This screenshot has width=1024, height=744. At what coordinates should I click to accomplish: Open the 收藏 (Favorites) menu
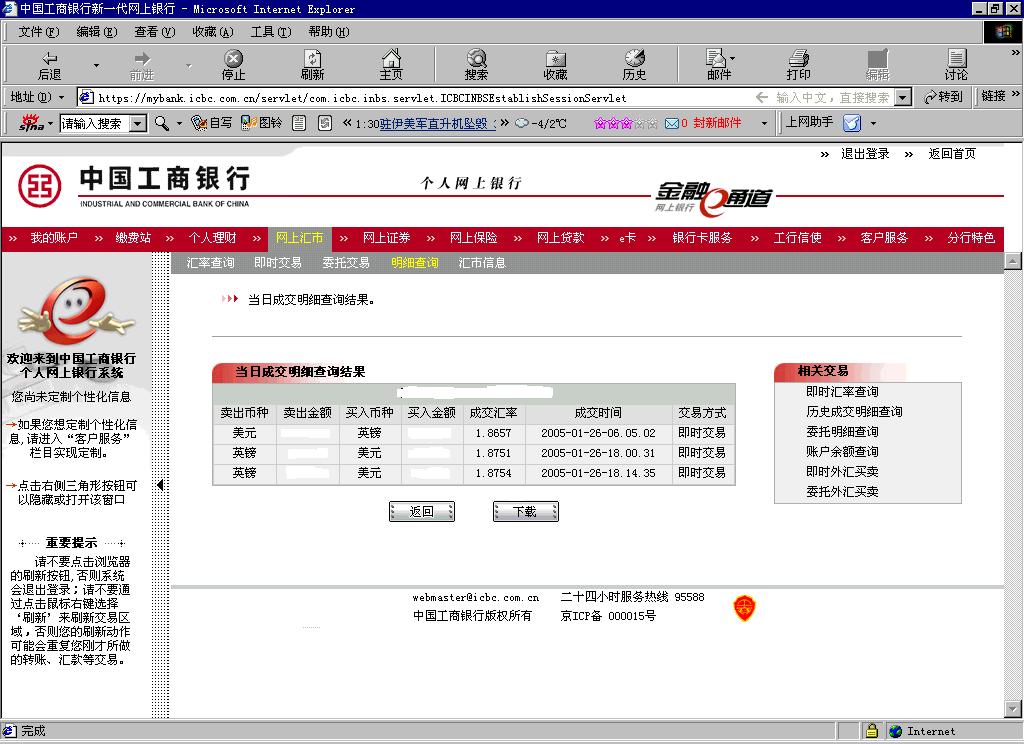point(213,31)
